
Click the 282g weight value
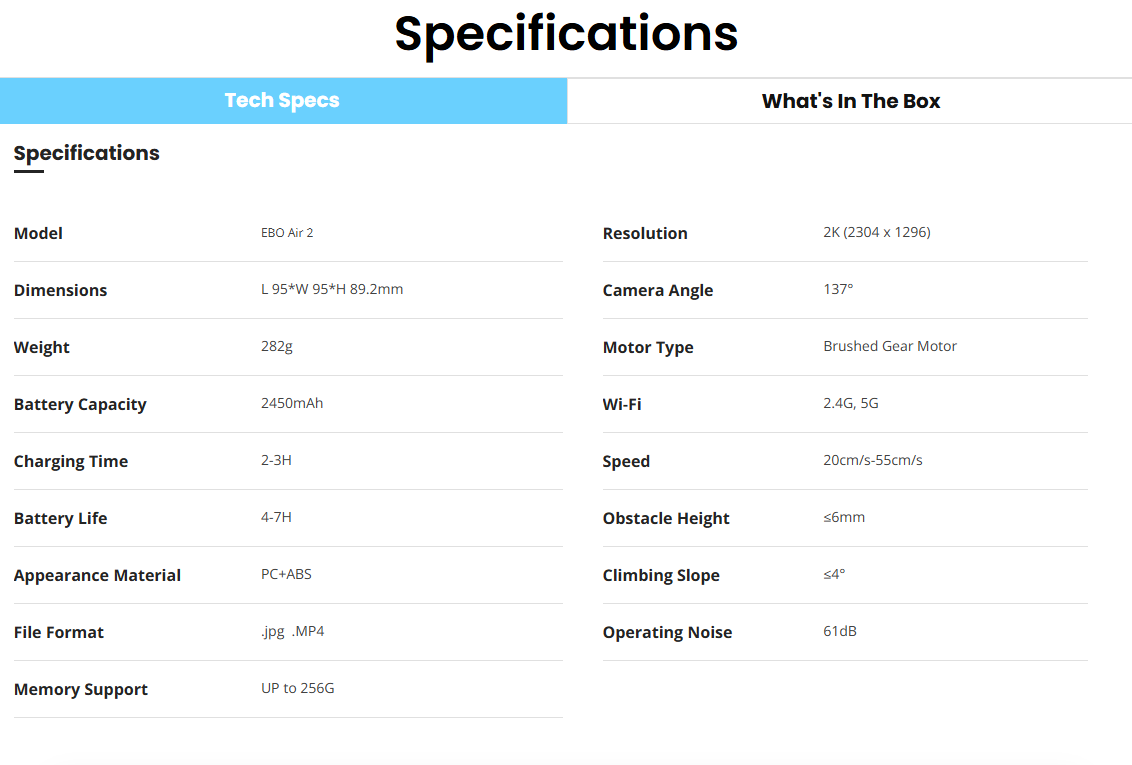[276, 347]
